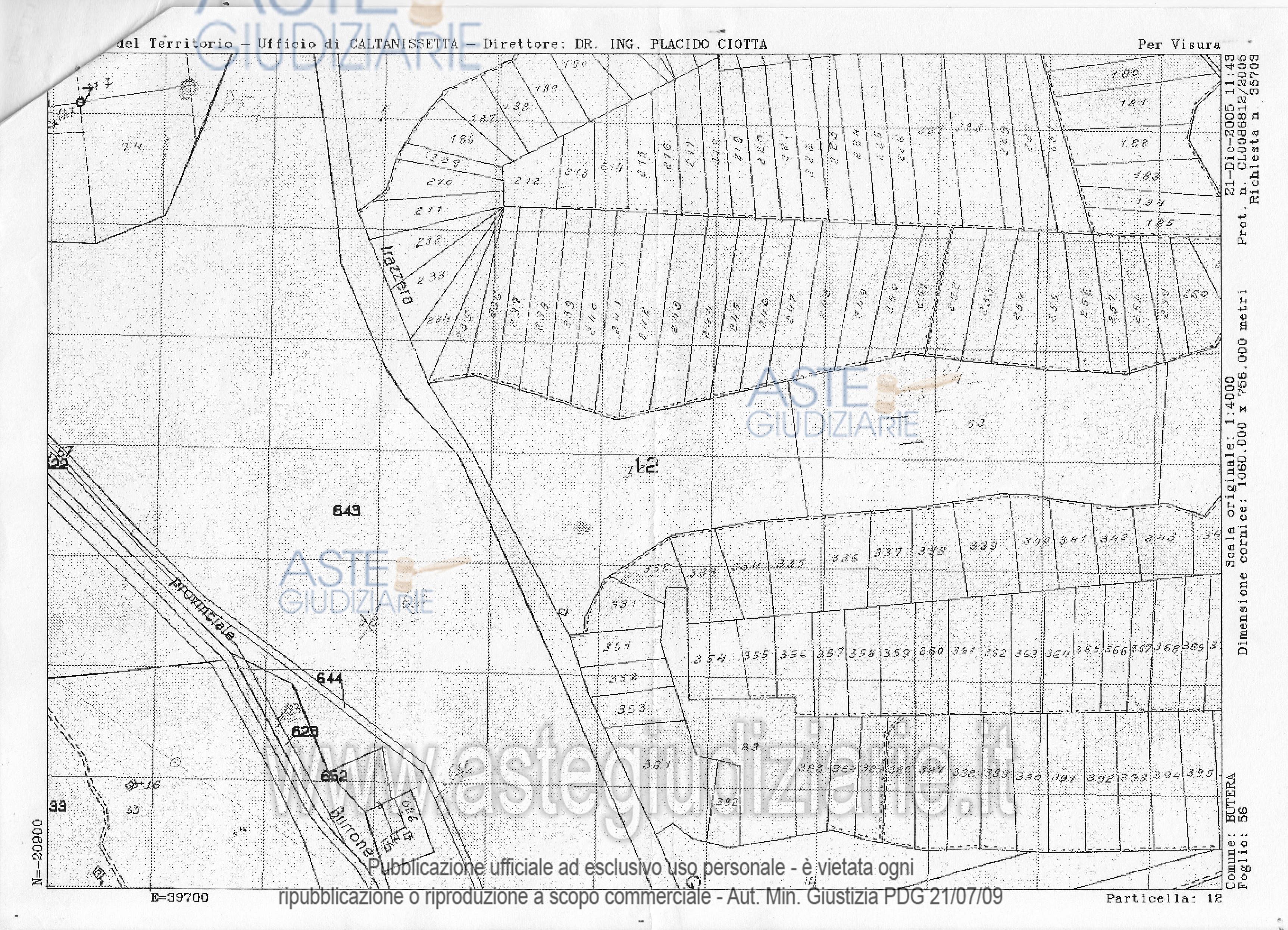Click the Burrone label

351,832
